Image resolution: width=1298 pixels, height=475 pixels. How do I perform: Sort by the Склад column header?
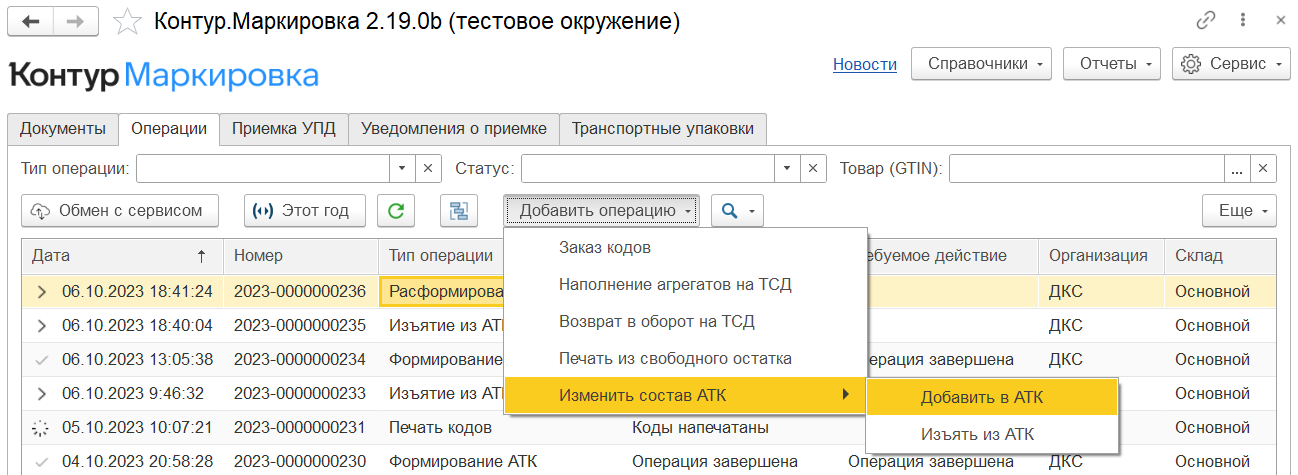coord(1220,256)
